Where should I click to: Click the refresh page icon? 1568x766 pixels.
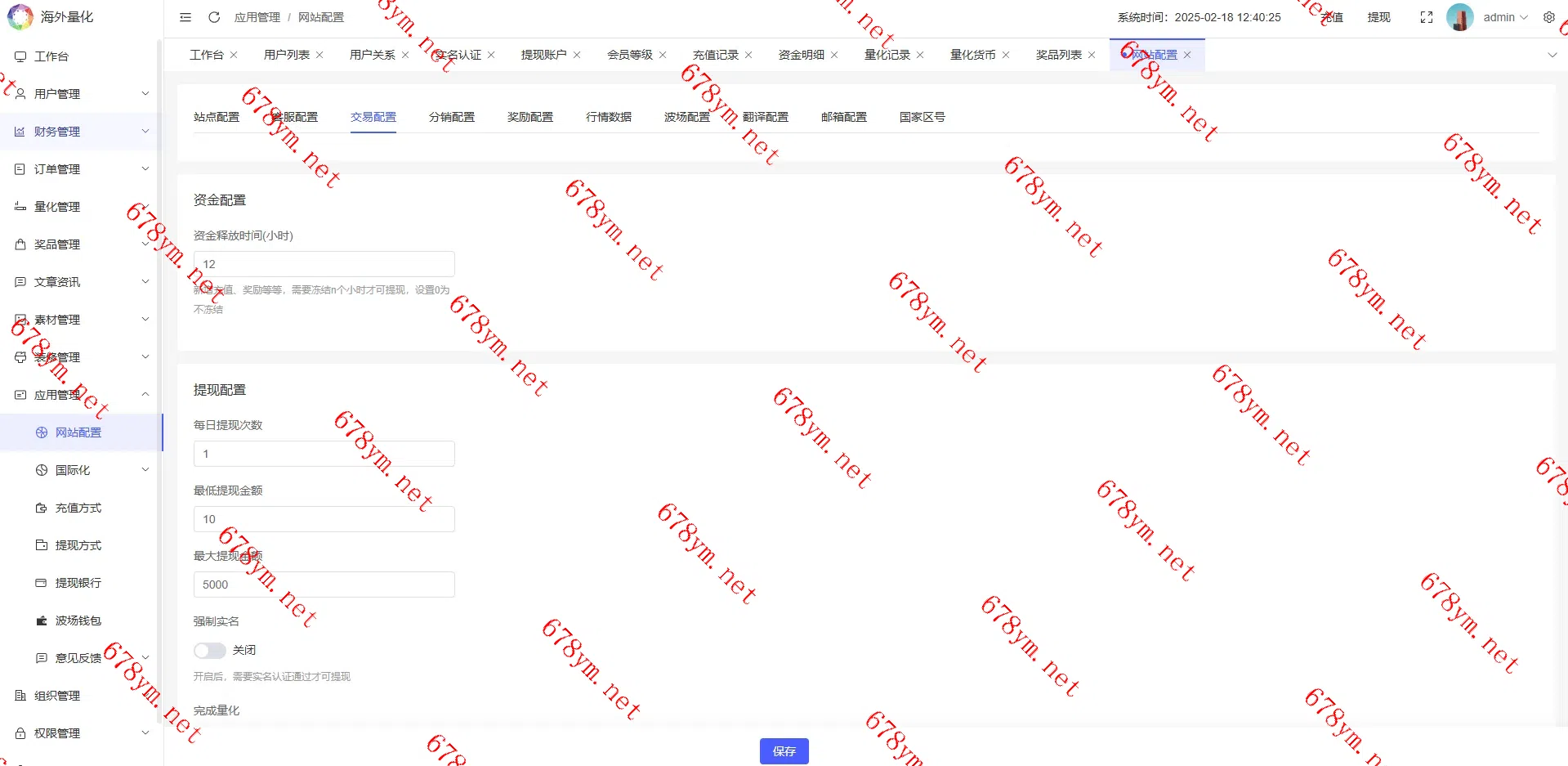(214, 17)
